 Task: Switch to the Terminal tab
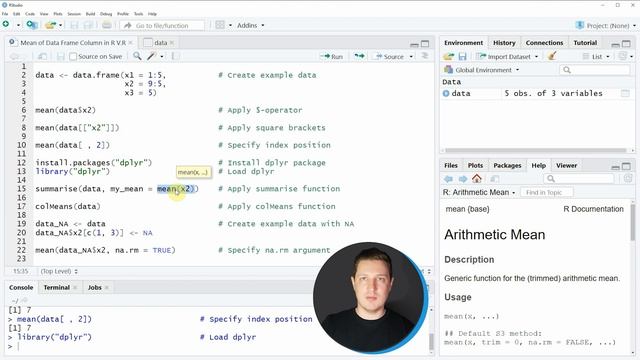(57, 287)
